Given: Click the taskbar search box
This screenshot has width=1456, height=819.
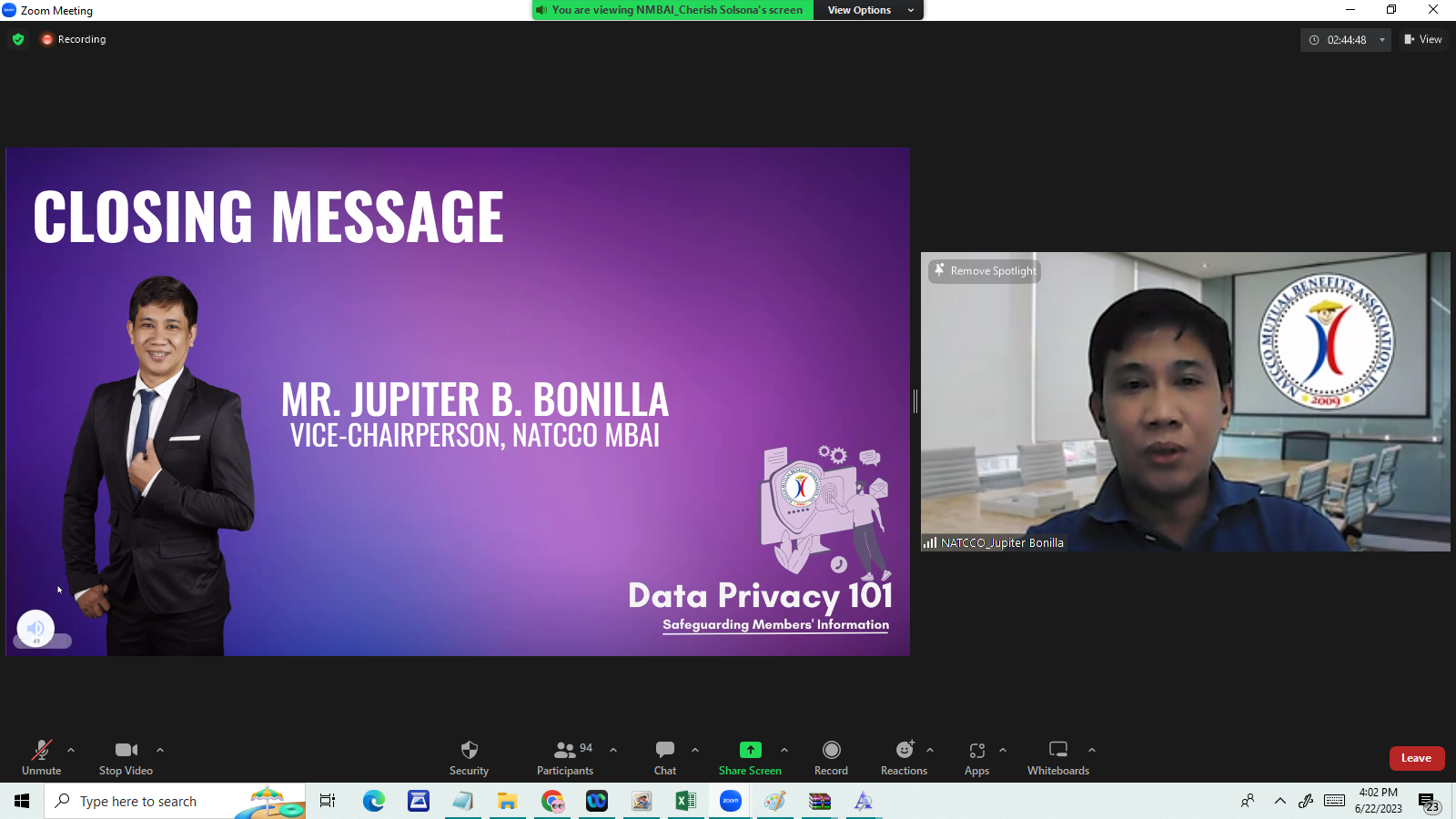Looking at the screenshot, I should coord(175,801).
